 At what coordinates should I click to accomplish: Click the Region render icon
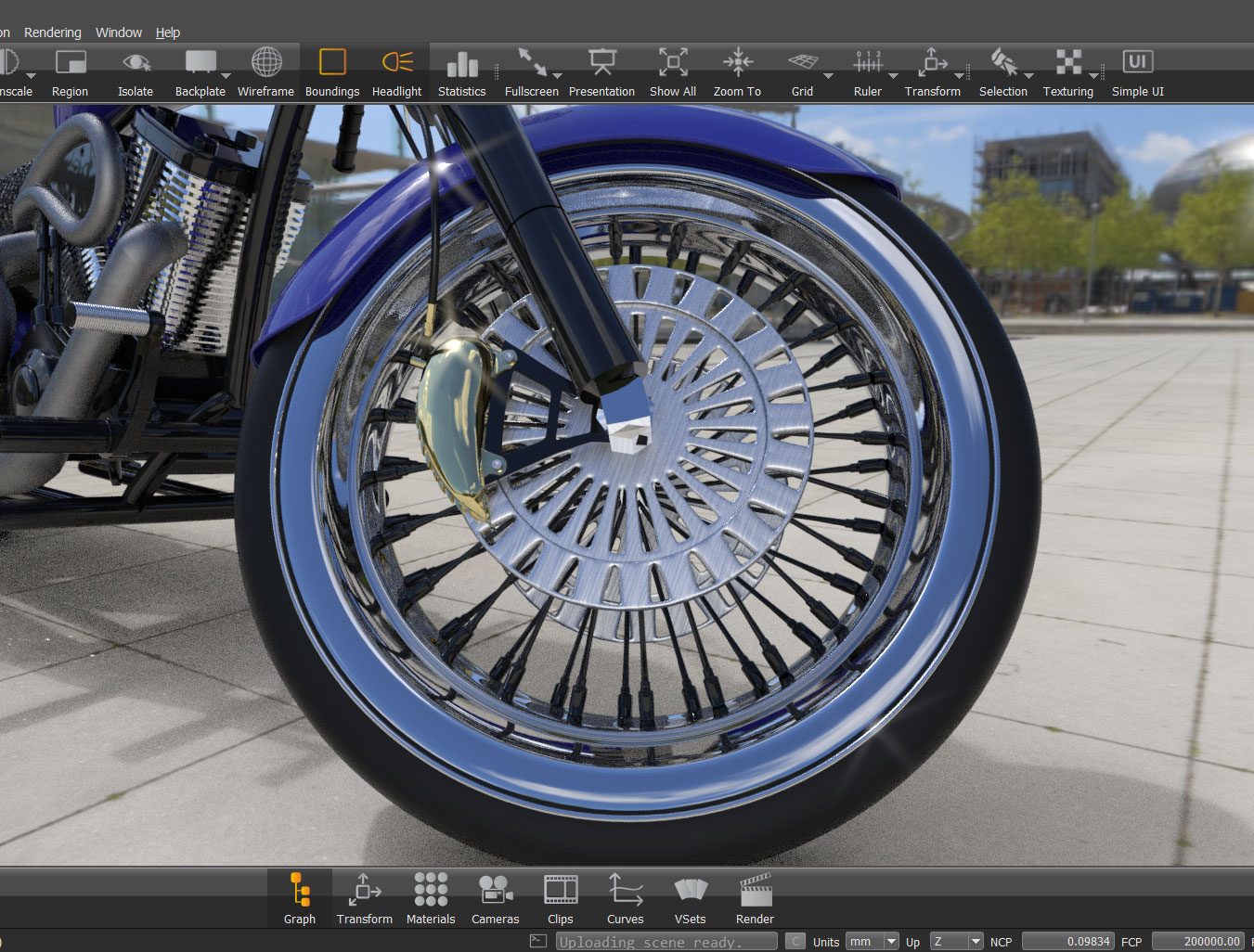point(71,63)
